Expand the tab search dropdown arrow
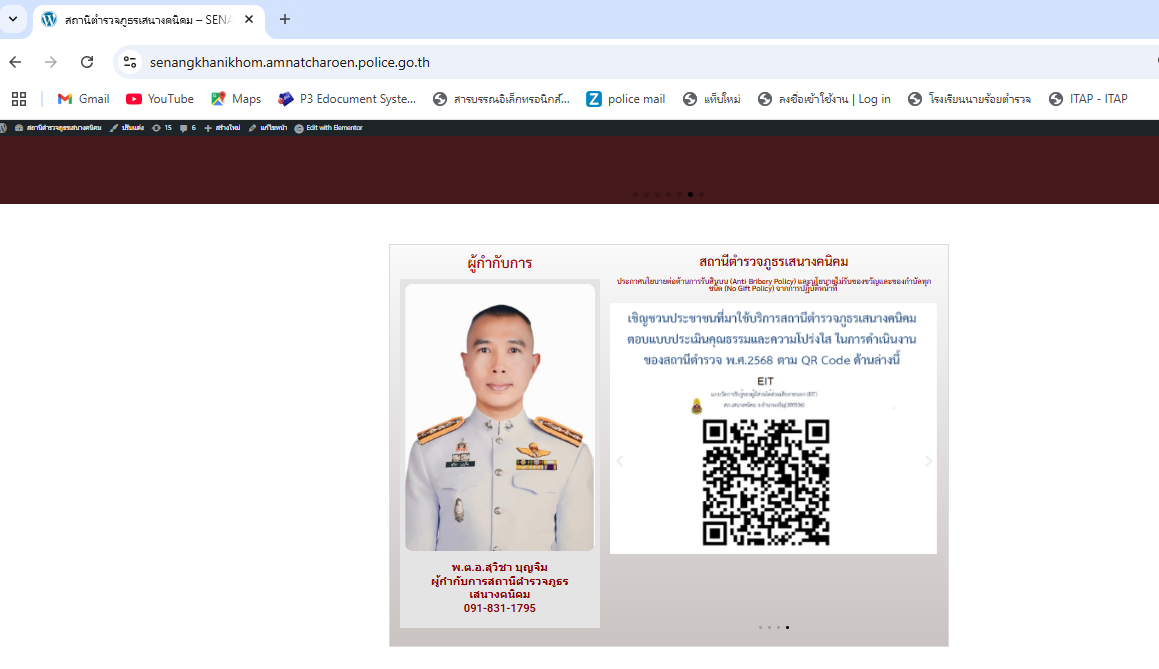The image size is (1159, 669). pyautogui.click(x=13, y=19)
